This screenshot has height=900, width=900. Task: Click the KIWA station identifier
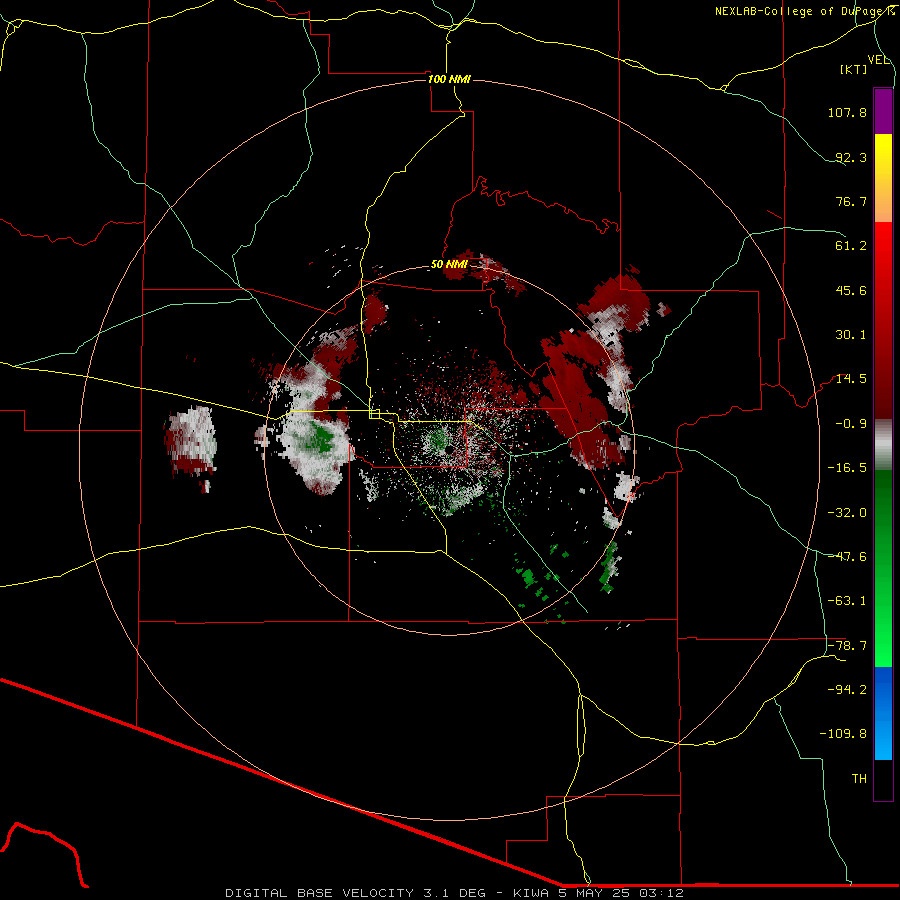tap(531, 893)
